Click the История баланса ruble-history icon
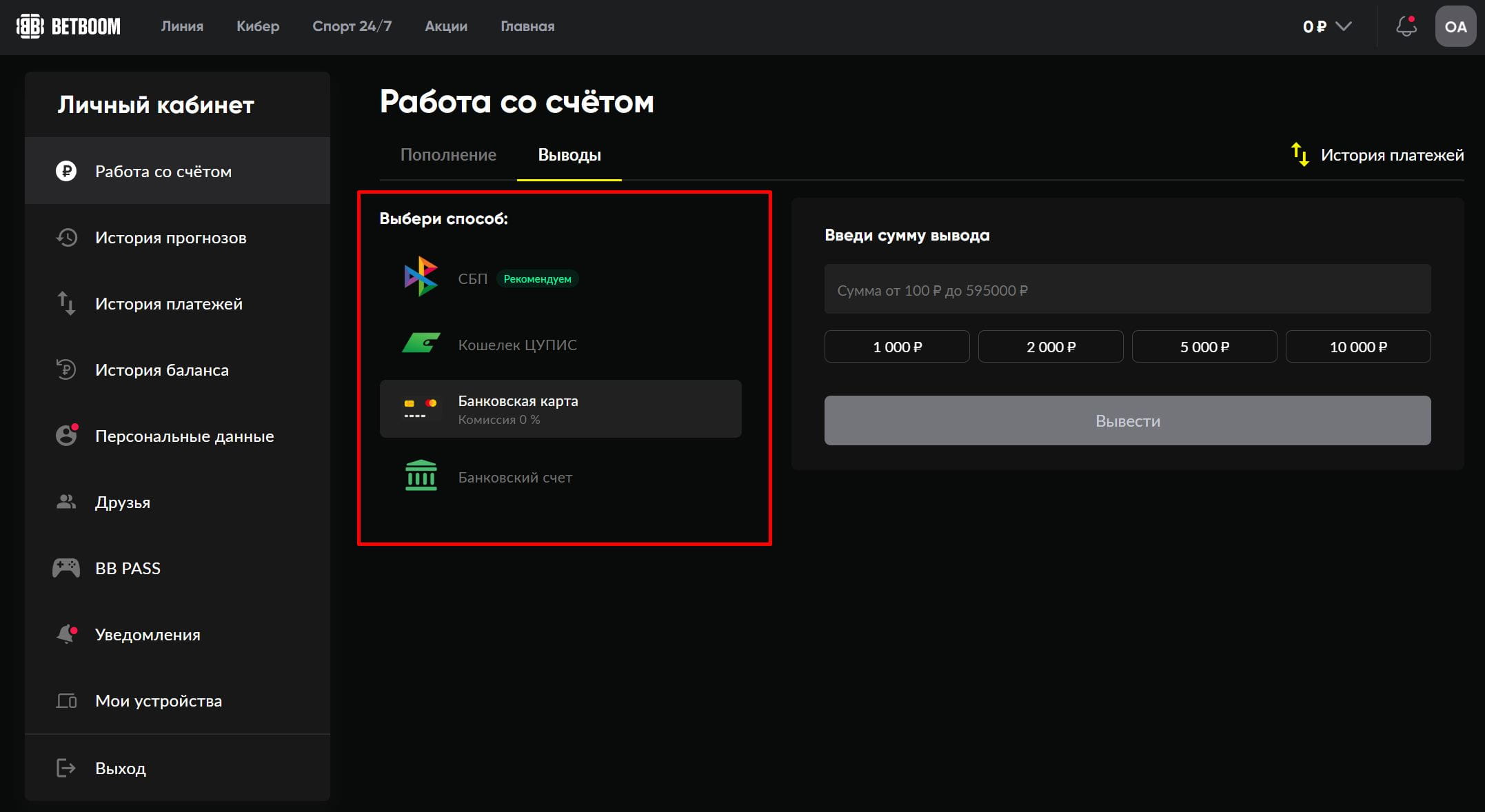 [x=66, y=369]
